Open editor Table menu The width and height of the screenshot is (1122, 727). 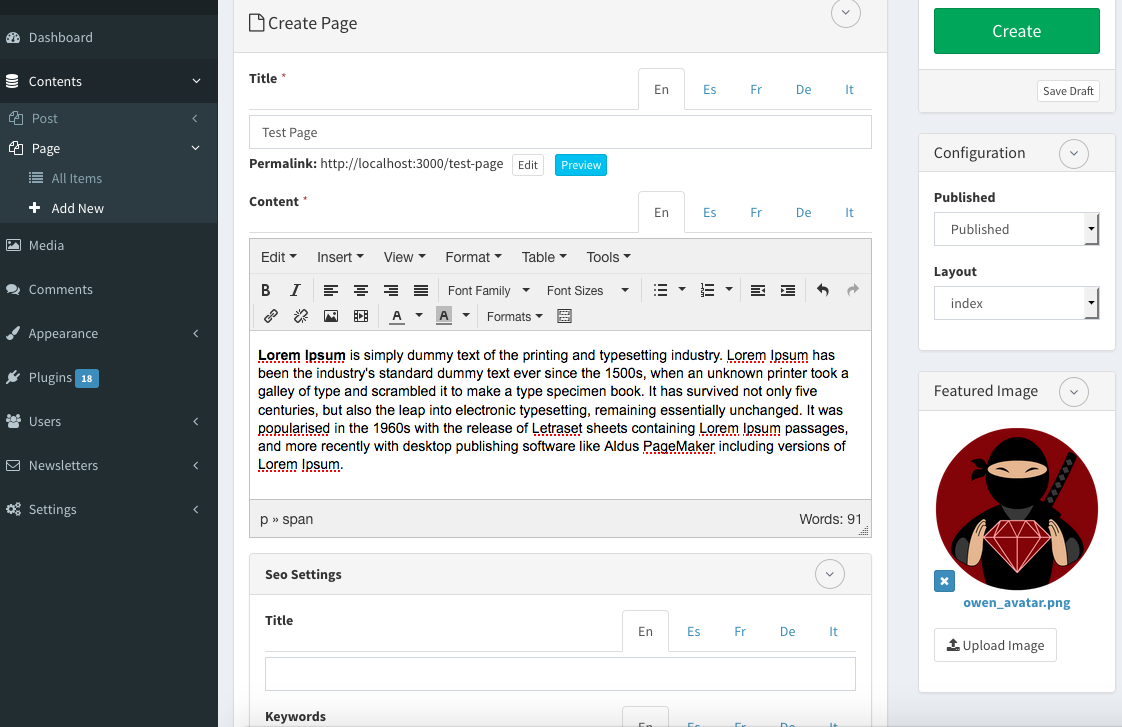544,257
